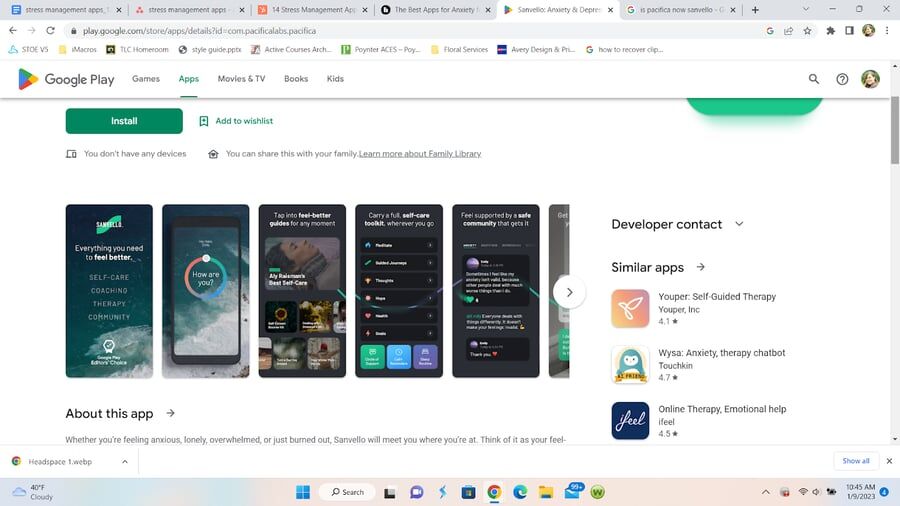
Task: Bookmark this page with the star icon
Action: pyautogui.click(x=807, y=31)
